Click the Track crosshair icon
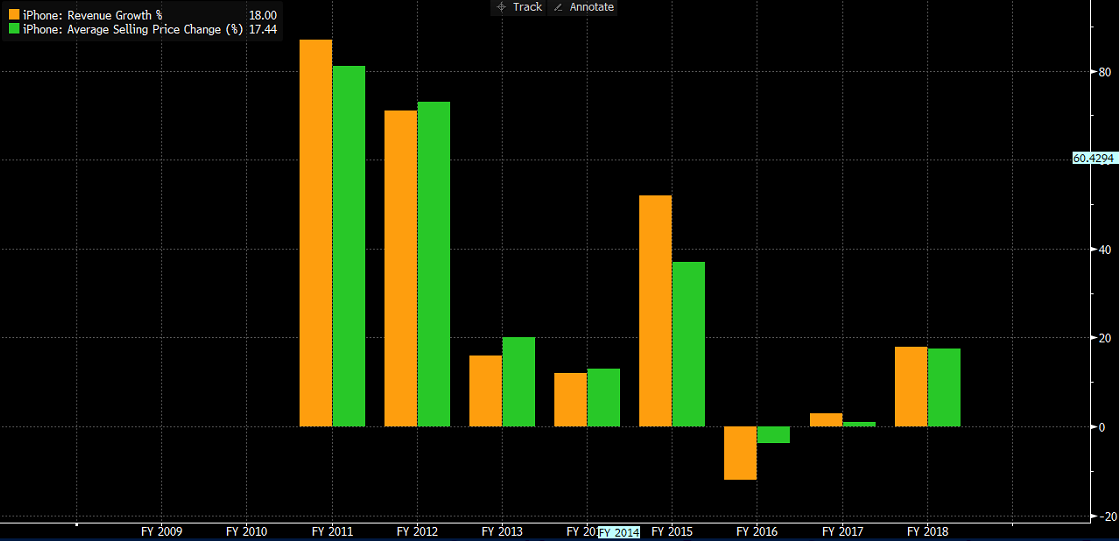Image resolution: width=1120 pixels, height=541 pixels. tap(500, 7)
